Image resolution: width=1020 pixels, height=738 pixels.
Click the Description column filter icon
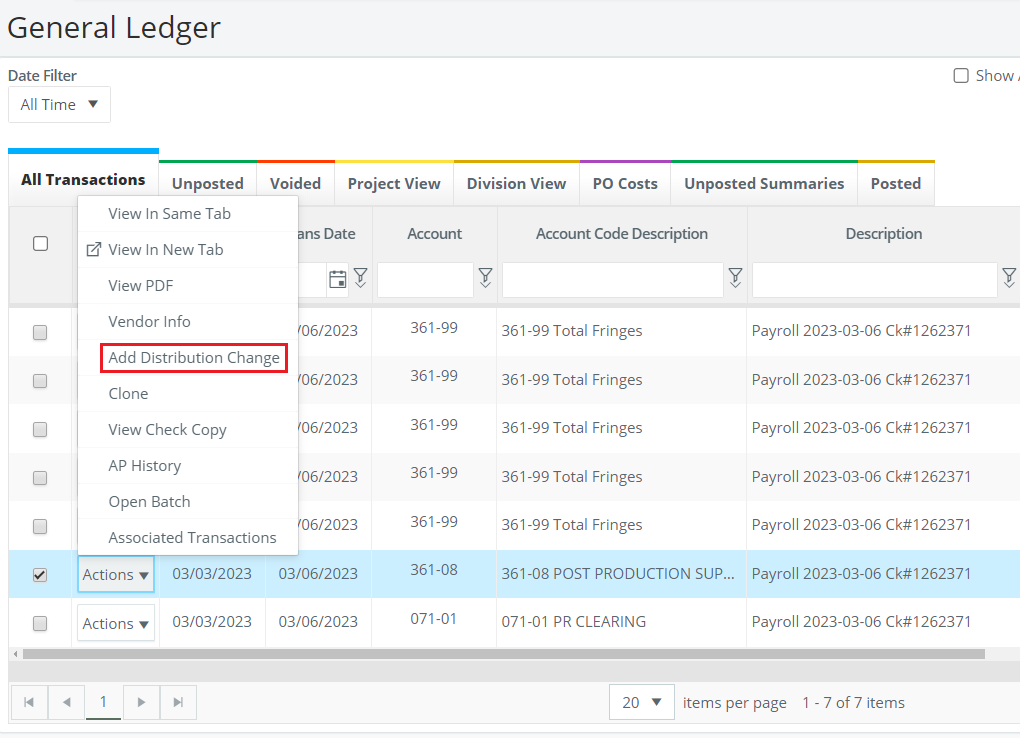tap(1009, 278)
